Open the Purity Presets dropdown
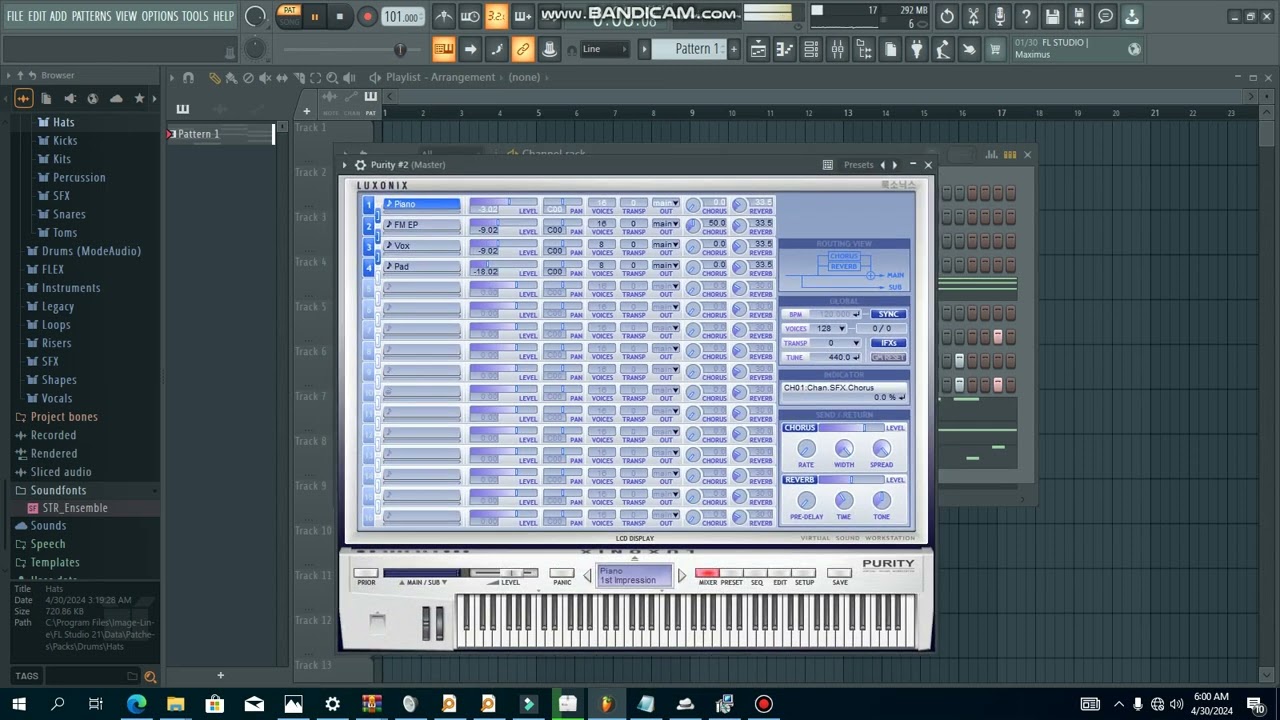 (x=858, y=165)
